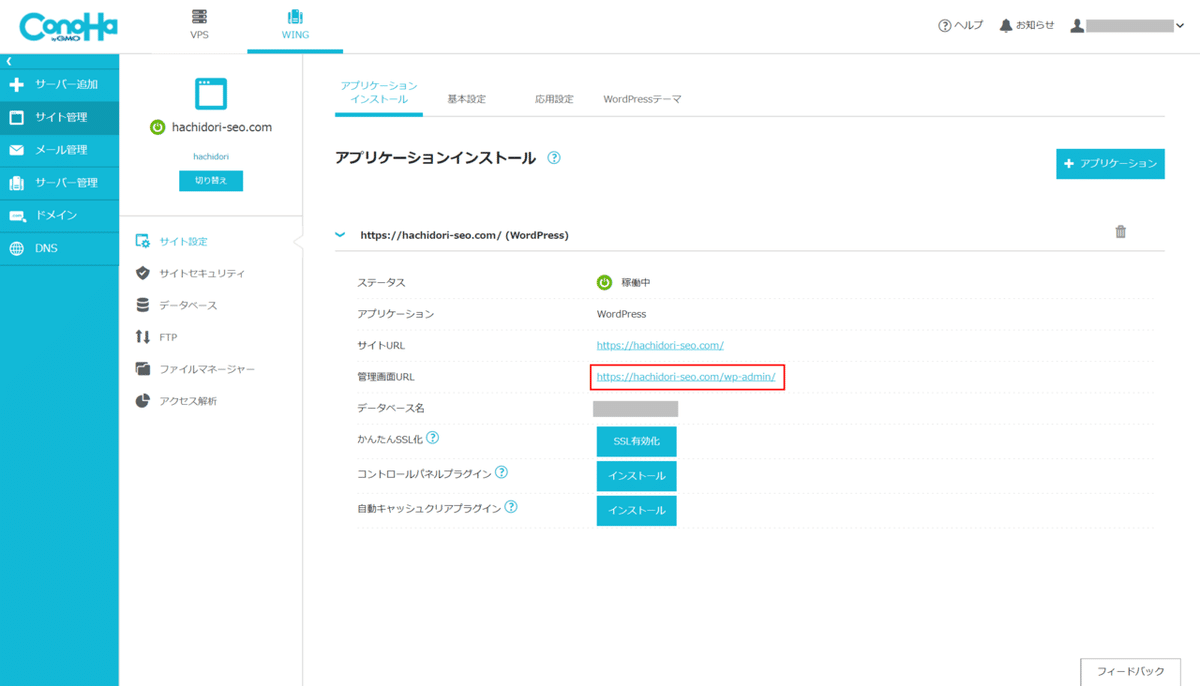1200x686 pixels.
Task: Open メール管理 in the sidebar
Action: (59, 150)
